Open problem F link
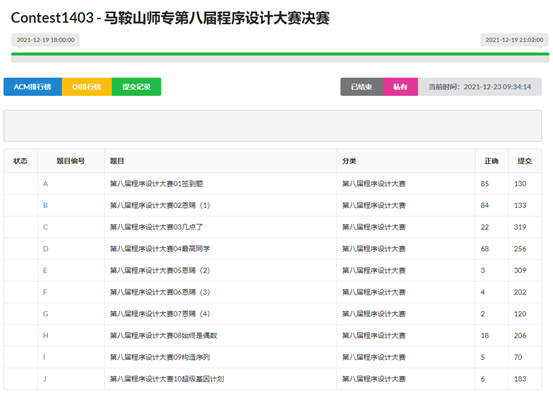The width and height of the screenshot is (553, 399). (45, 292)
